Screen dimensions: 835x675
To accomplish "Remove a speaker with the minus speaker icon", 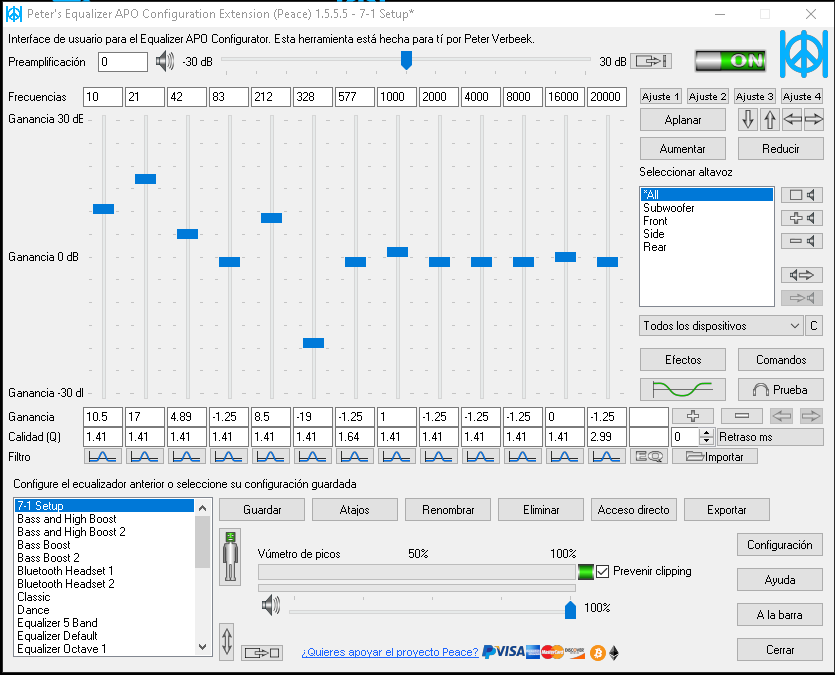I will 801,241.
